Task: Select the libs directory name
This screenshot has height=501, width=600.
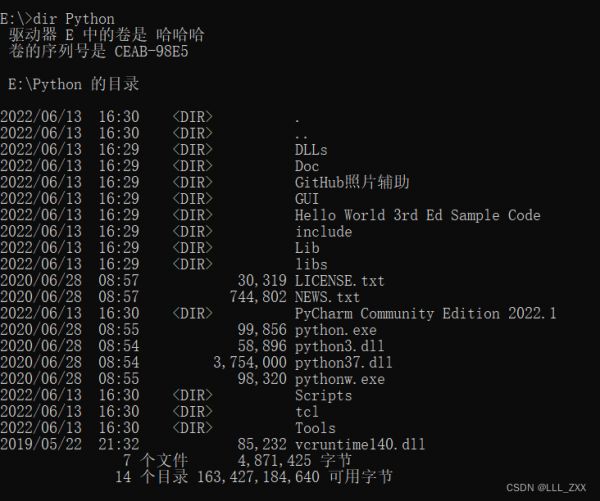Action: click(x=311, y=264)
